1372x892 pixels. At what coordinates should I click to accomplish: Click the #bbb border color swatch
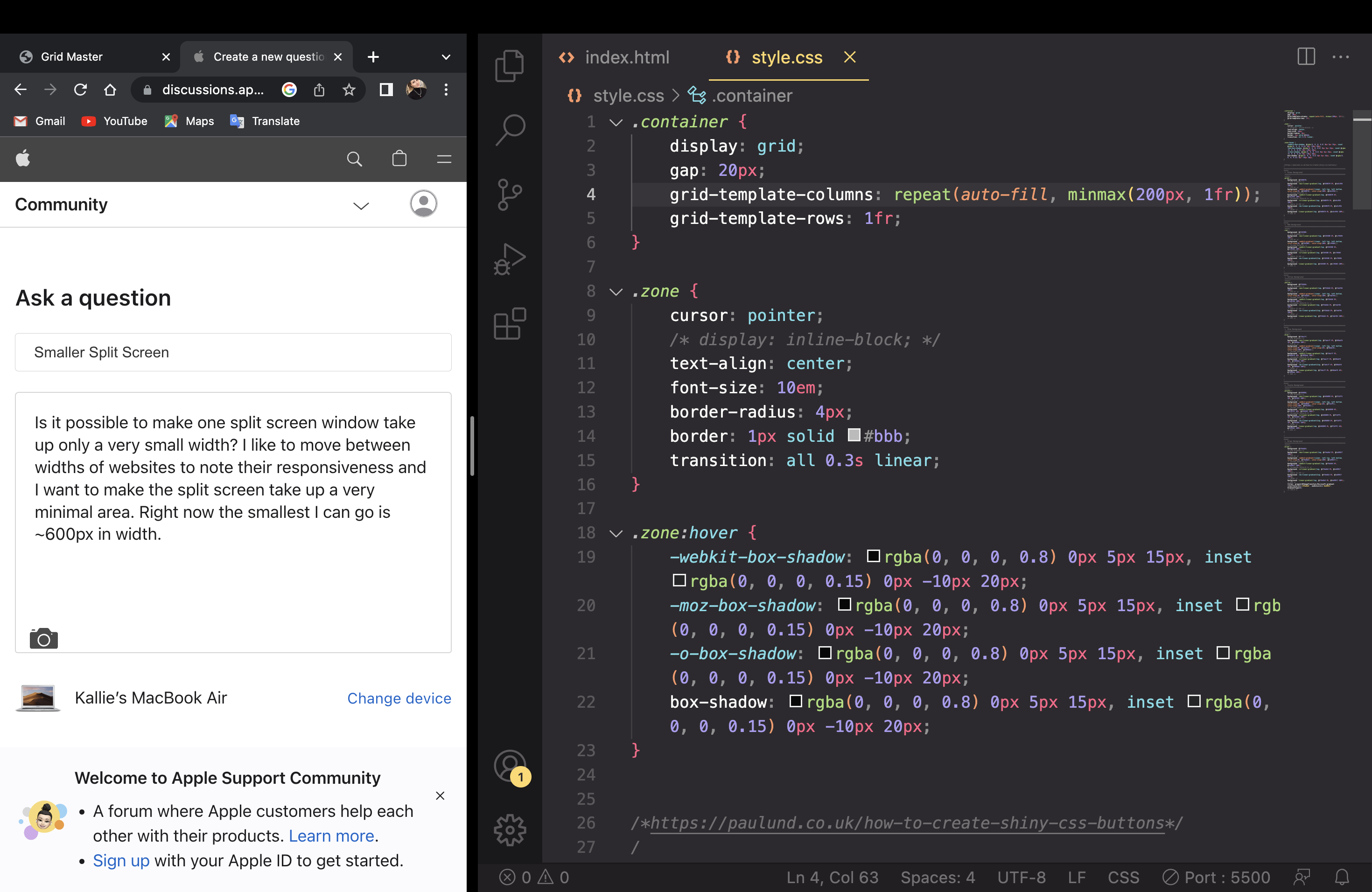854,435
